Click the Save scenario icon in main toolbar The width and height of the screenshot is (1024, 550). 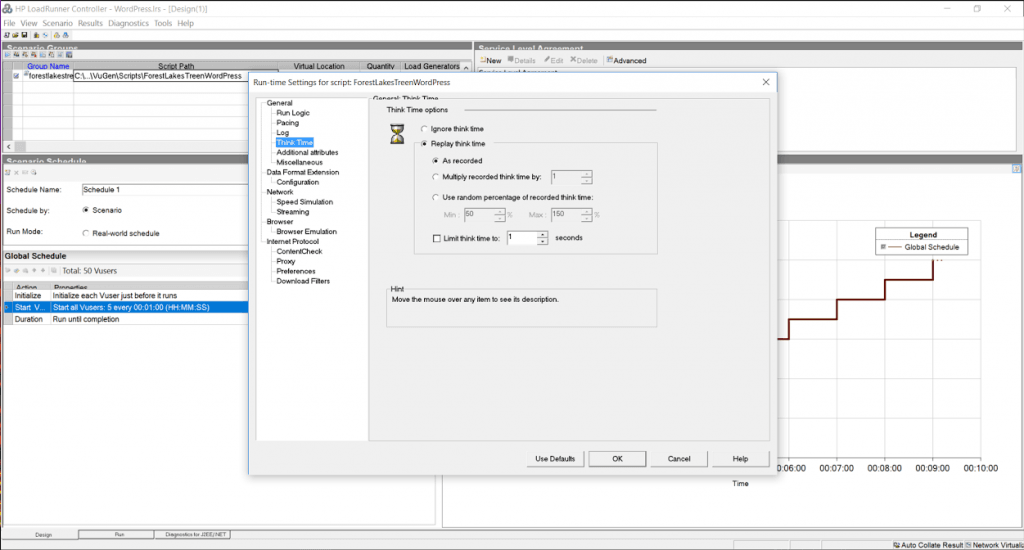23,35
